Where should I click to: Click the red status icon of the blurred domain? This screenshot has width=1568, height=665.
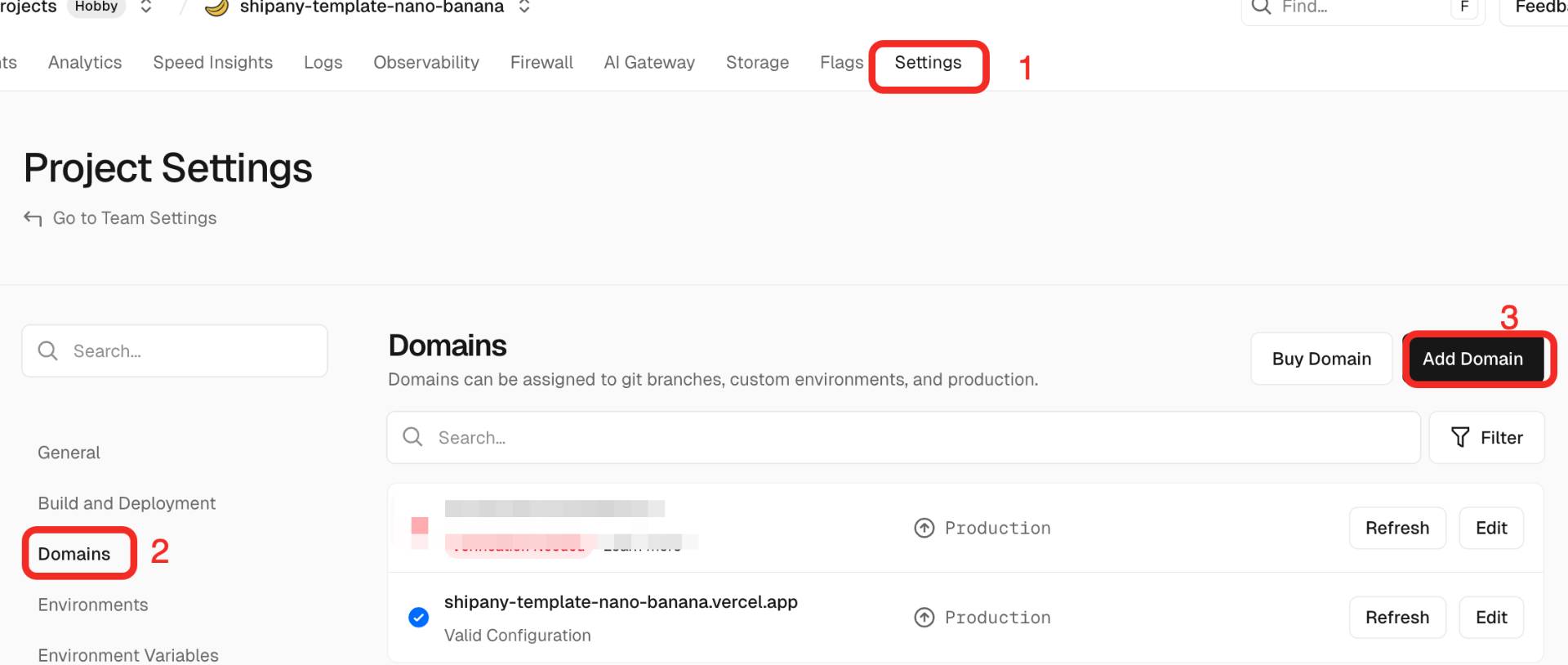[x=420, y=526]
